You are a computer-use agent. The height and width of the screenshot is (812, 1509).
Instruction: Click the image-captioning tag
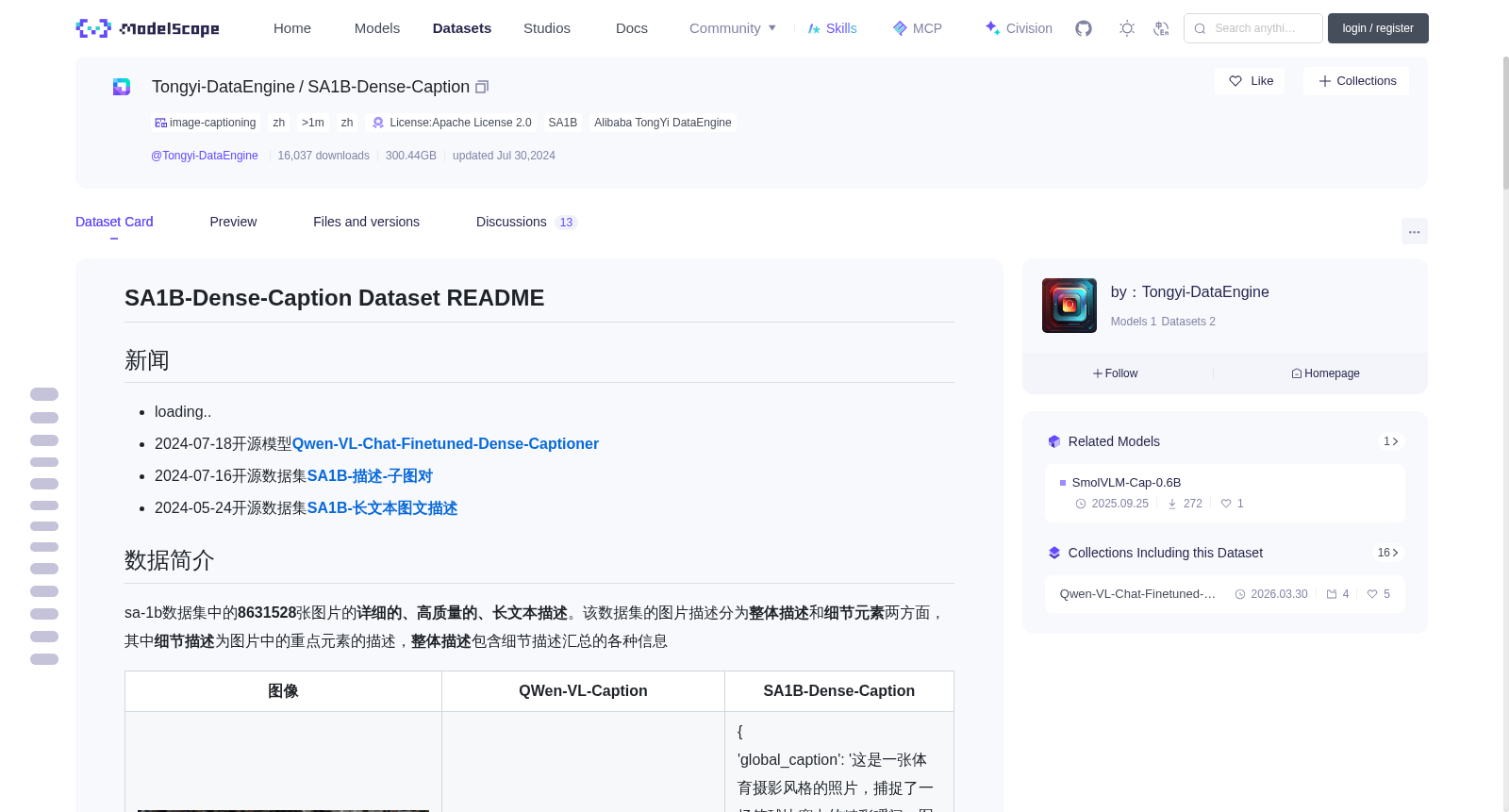[206, 123]
